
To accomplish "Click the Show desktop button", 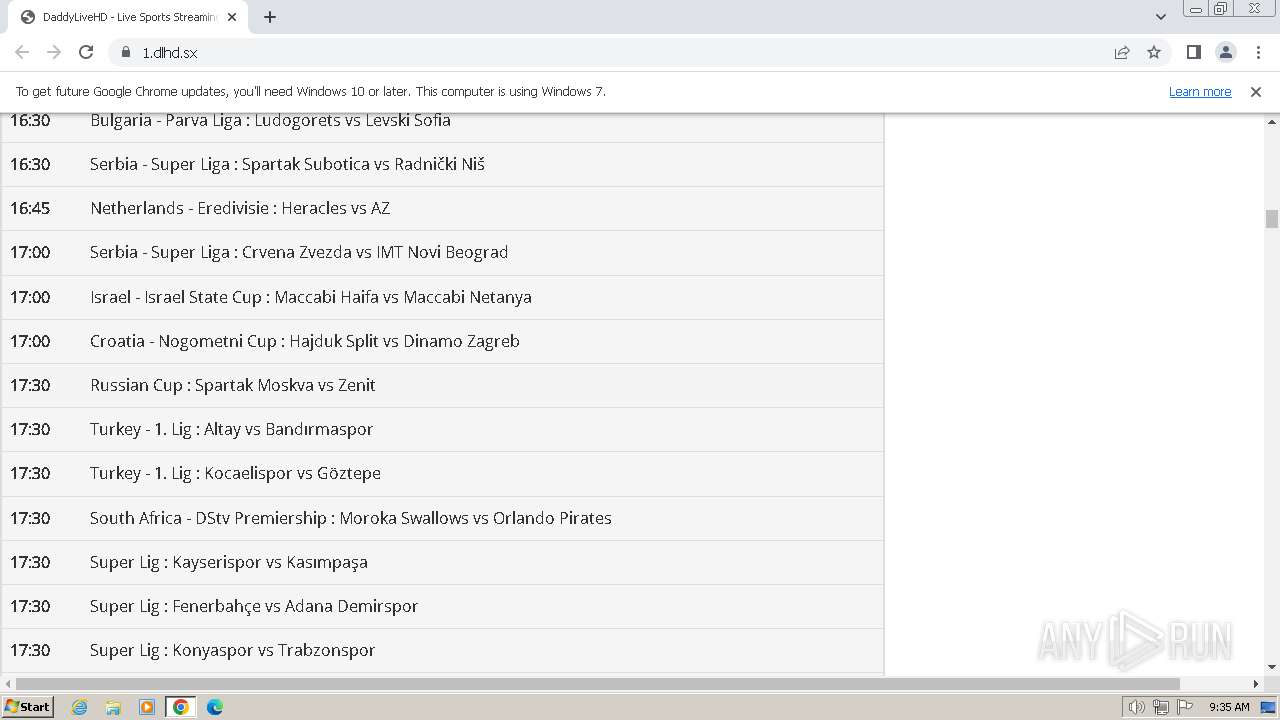I will tap(1269, 707).
